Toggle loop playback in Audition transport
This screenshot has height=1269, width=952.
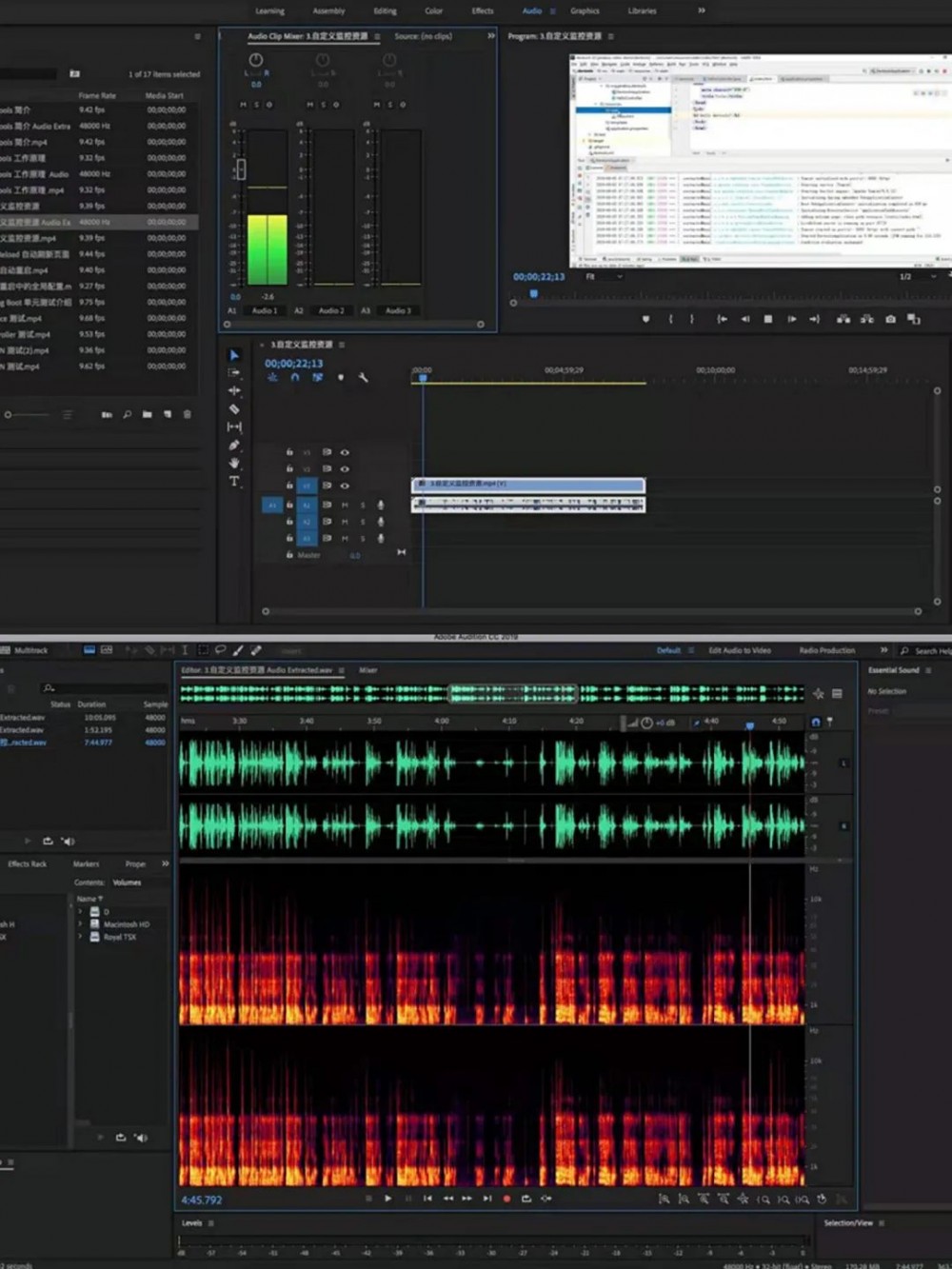[526, 1199]
